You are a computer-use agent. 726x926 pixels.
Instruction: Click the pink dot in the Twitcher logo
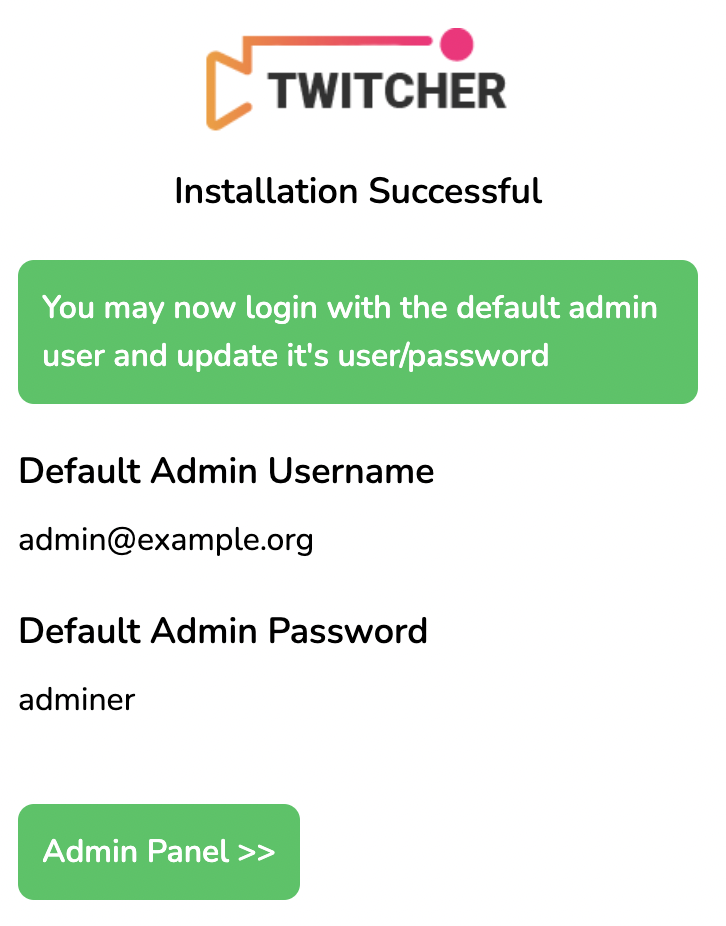tap(456, 43)
